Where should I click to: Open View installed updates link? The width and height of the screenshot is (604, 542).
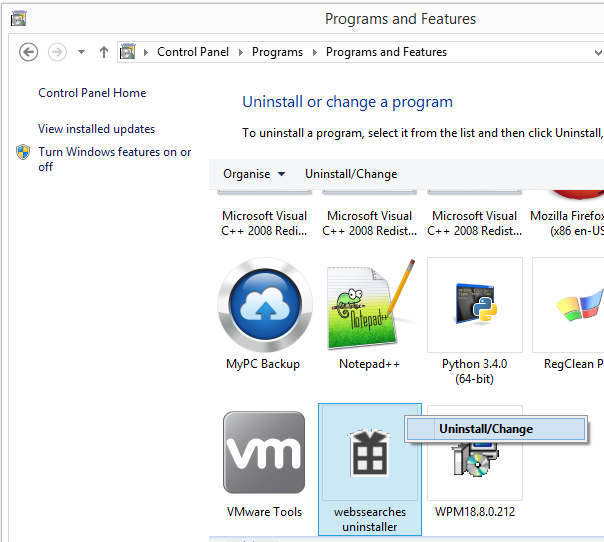pyautogui.click(x=96, y=129)
